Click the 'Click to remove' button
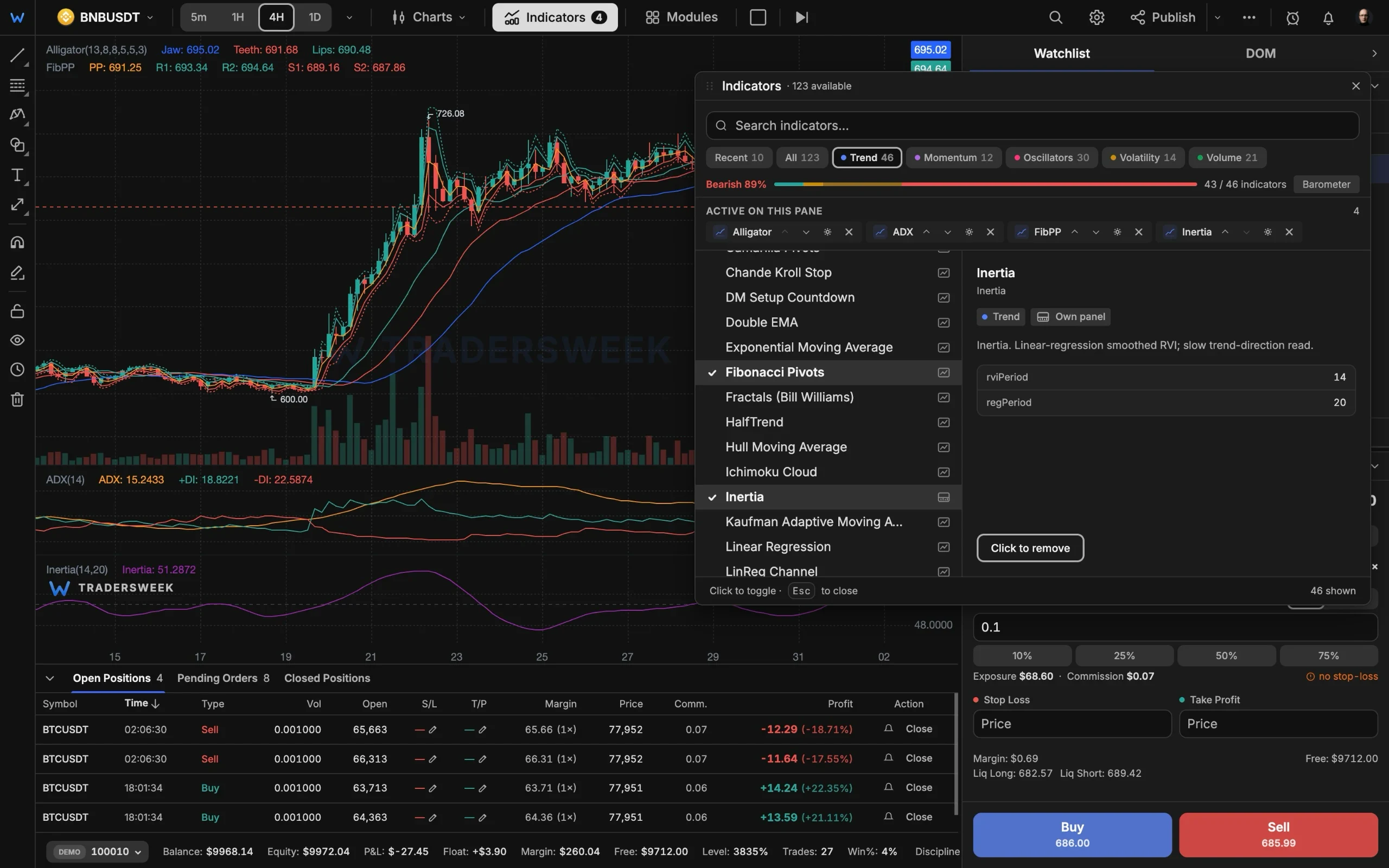Image resolution: width=1389 pixels, height=868 pixels. pyautogui.click(x=1030, y=548)
